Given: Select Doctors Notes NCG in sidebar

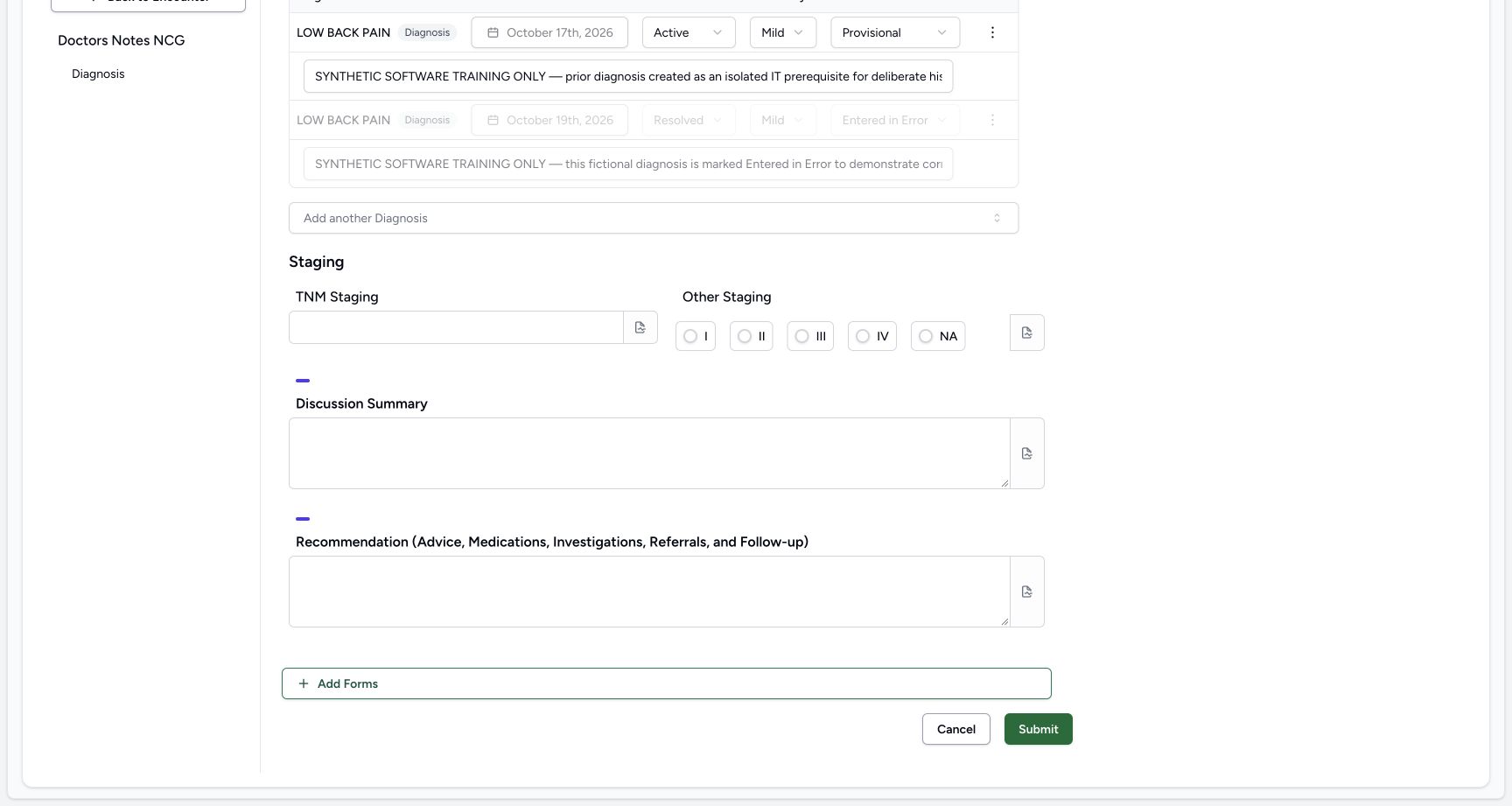Looking at the screenshot, I should pyautogui.click(x=122, y=40).
